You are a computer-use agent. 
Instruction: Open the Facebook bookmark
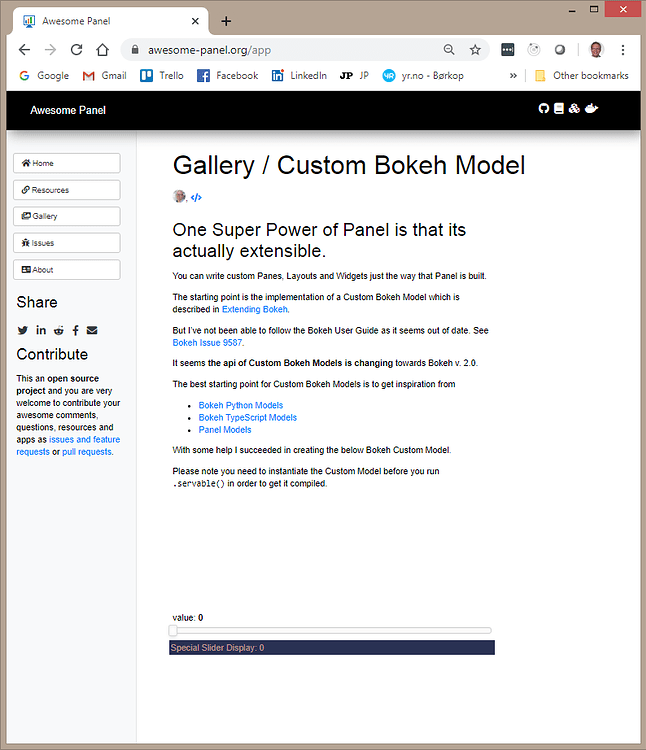(228, 76)
